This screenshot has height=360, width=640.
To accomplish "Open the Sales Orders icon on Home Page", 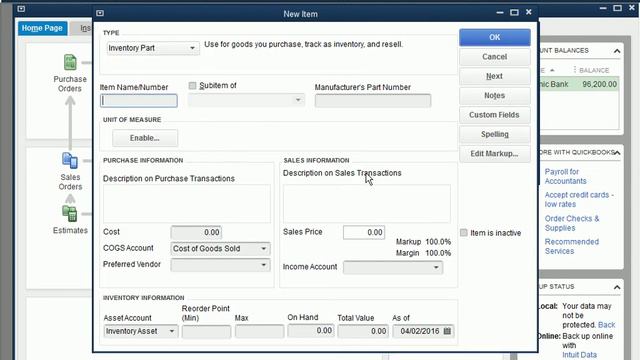I will click(70, 160).
